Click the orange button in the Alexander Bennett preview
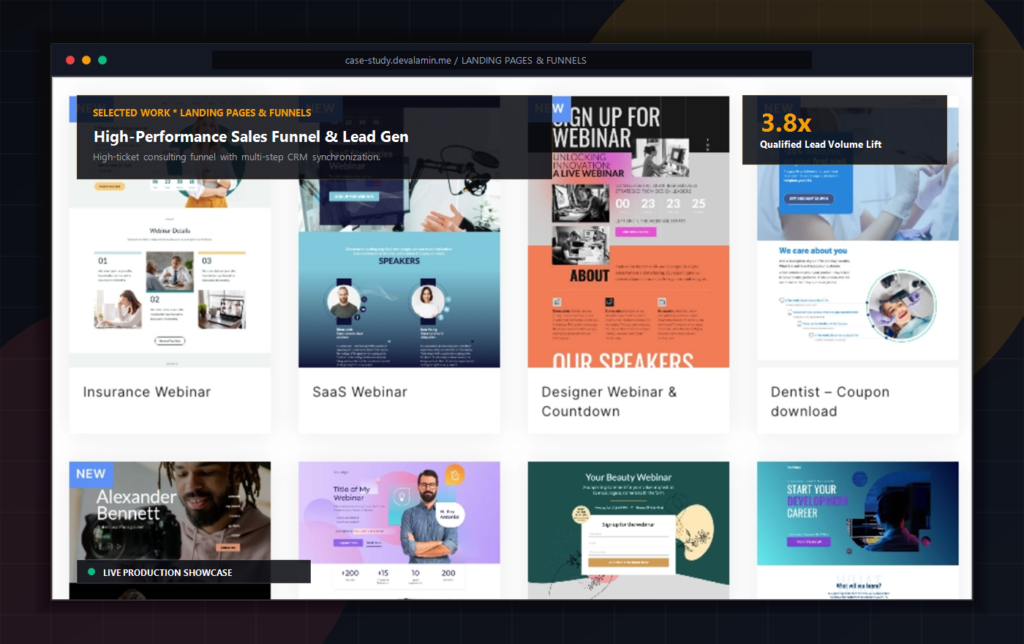The image size is (1024, 644). pyautogui.click(x=228, y=547)
